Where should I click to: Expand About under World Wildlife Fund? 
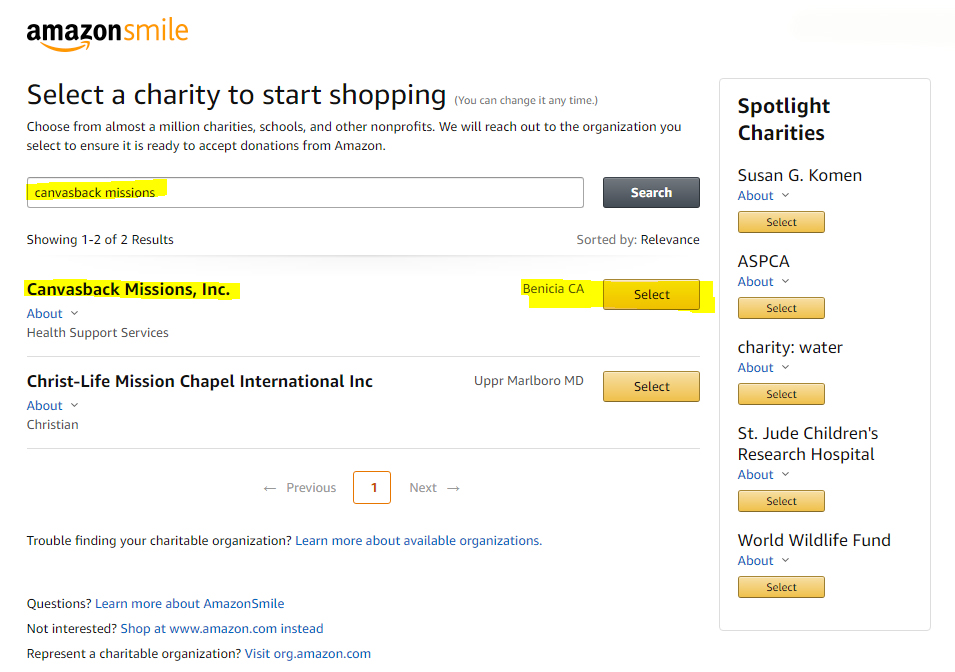tap(763, 561)
